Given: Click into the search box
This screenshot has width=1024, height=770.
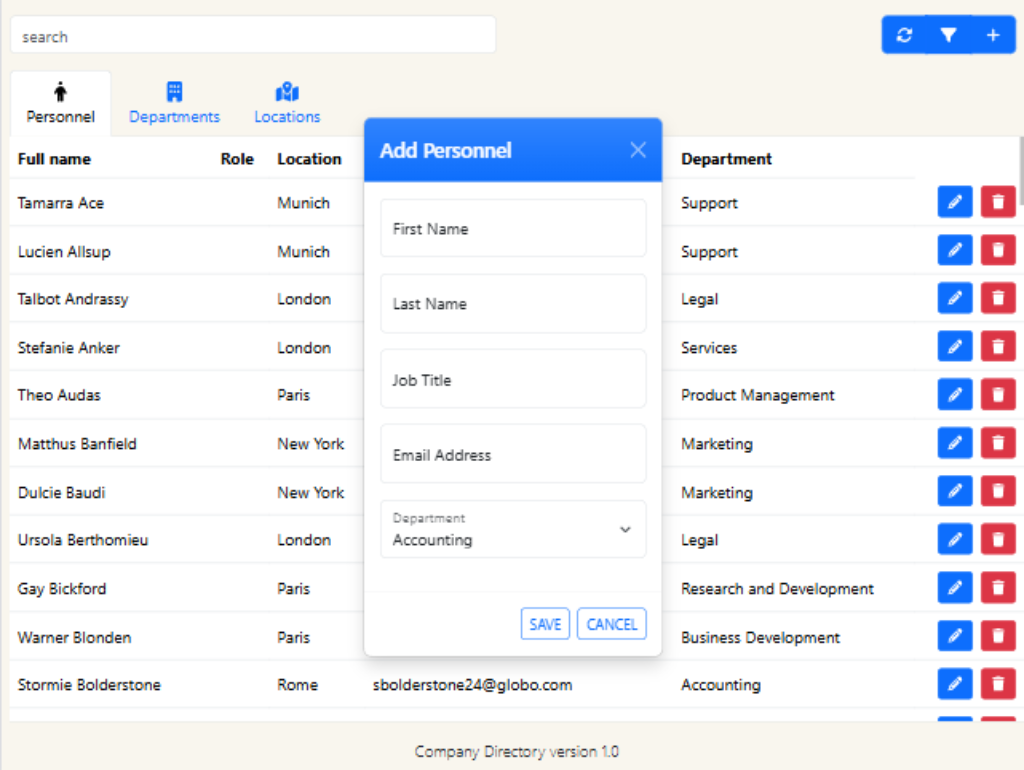Looking at the screenshot, I should coord(253,36).
